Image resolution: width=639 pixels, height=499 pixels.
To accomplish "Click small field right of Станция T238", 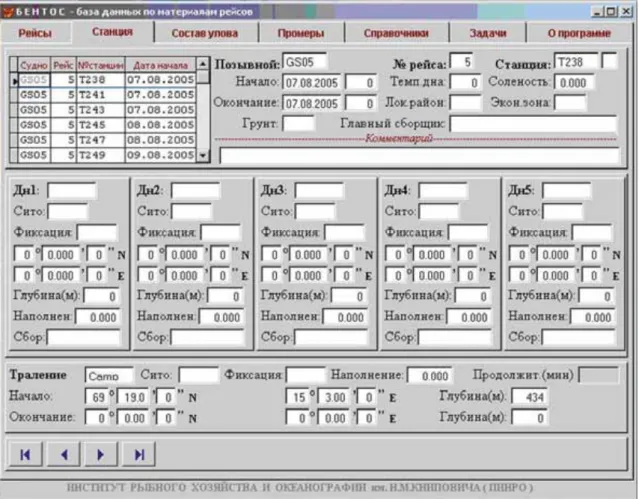I will pos(610,61).
